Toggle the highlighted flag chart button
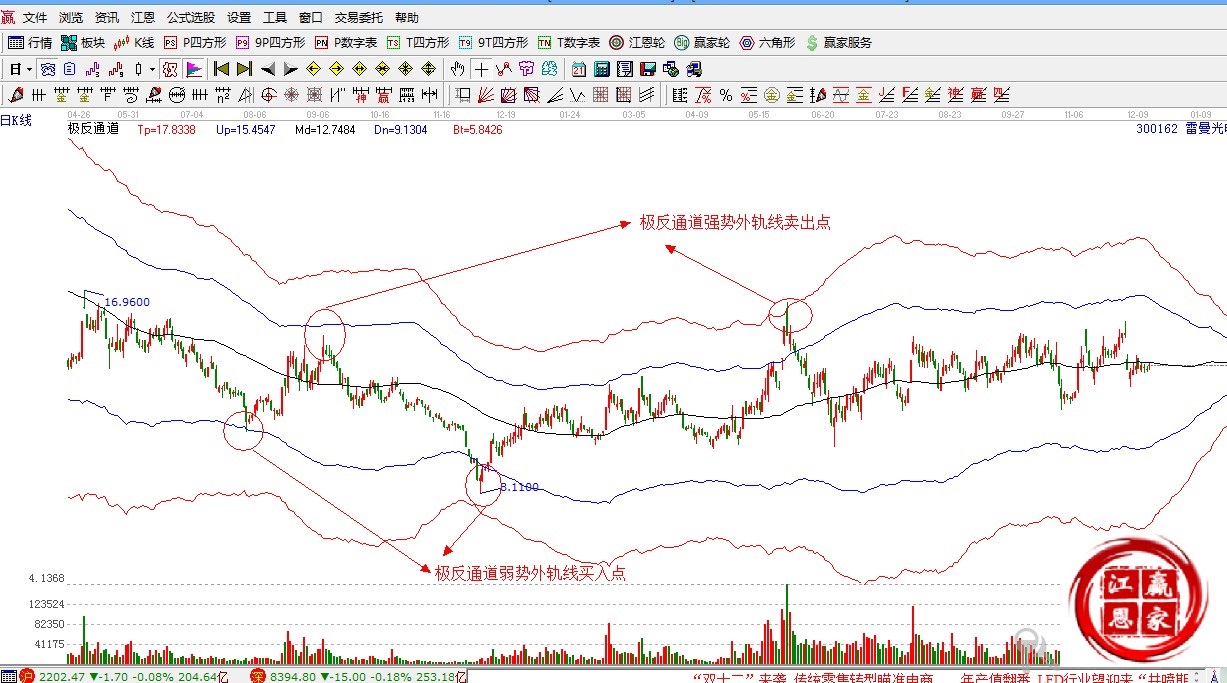 point(194,69)
